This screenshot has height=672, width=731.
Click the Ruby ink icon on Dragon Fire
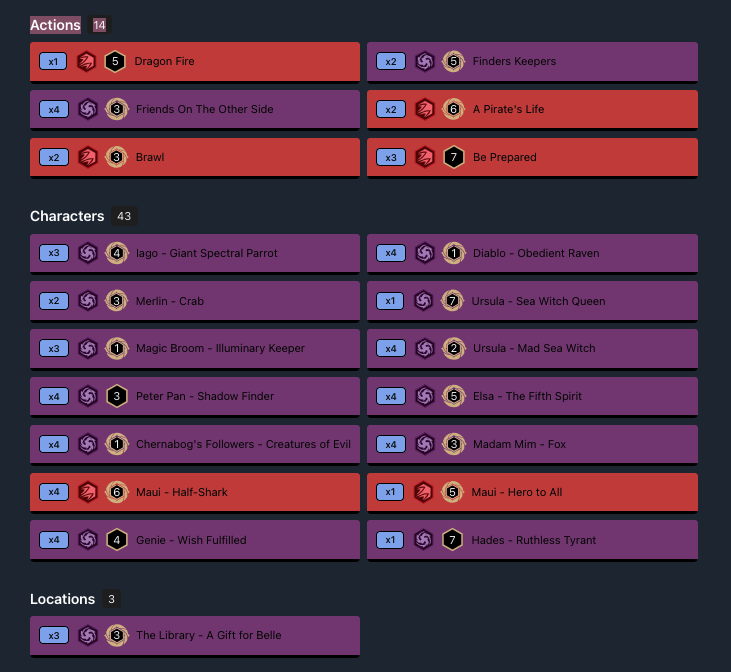coord(87,61)
